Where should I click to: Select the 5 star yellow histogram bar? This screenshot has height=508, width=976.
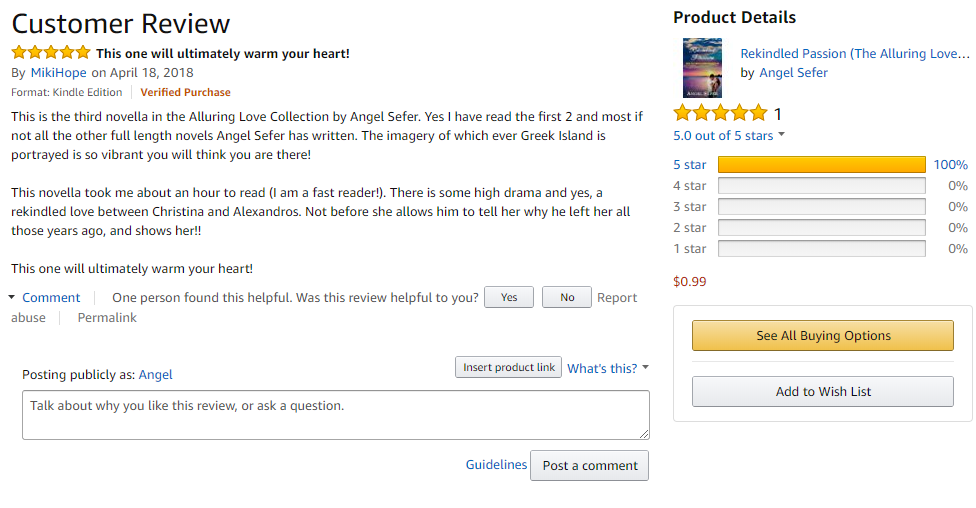click(x=822, y=165)
